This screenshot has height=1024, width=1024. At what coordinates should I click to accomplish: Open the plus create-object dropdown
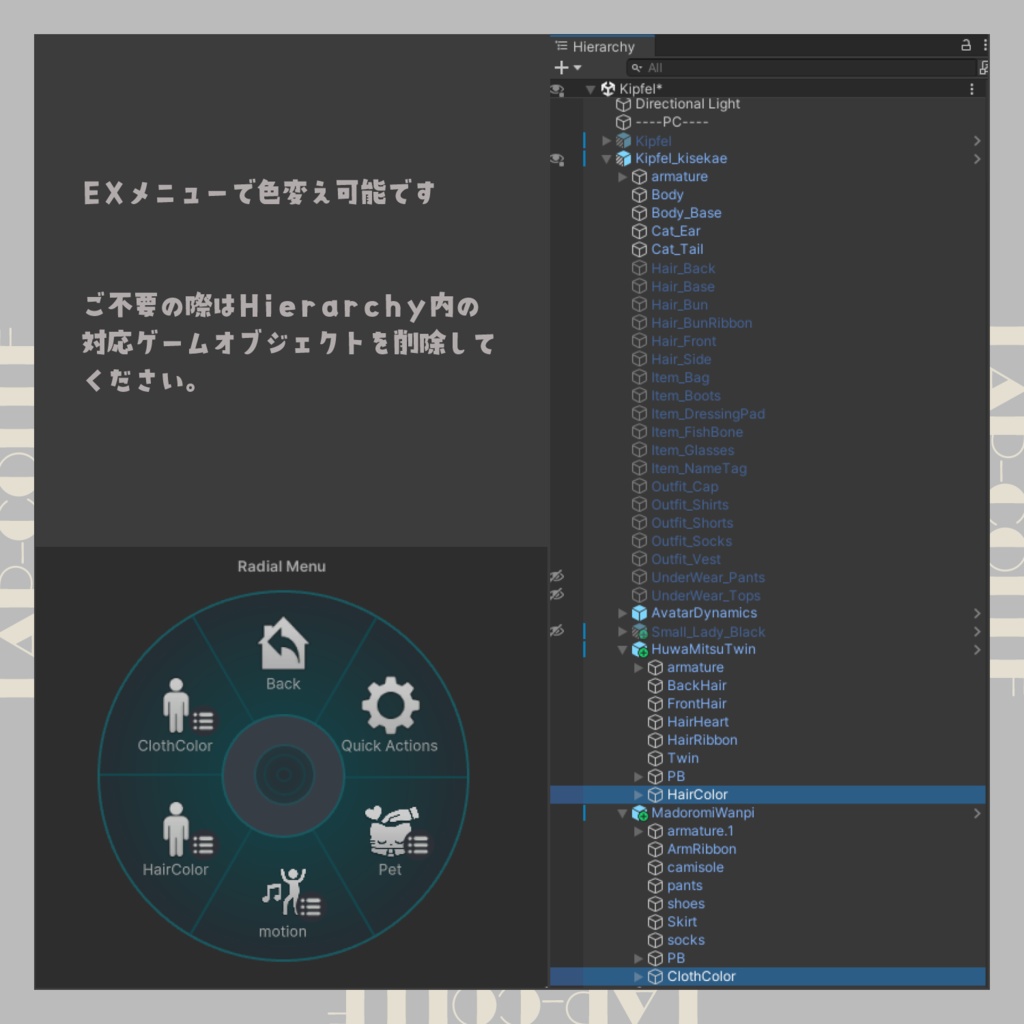(x=567, y=67)
